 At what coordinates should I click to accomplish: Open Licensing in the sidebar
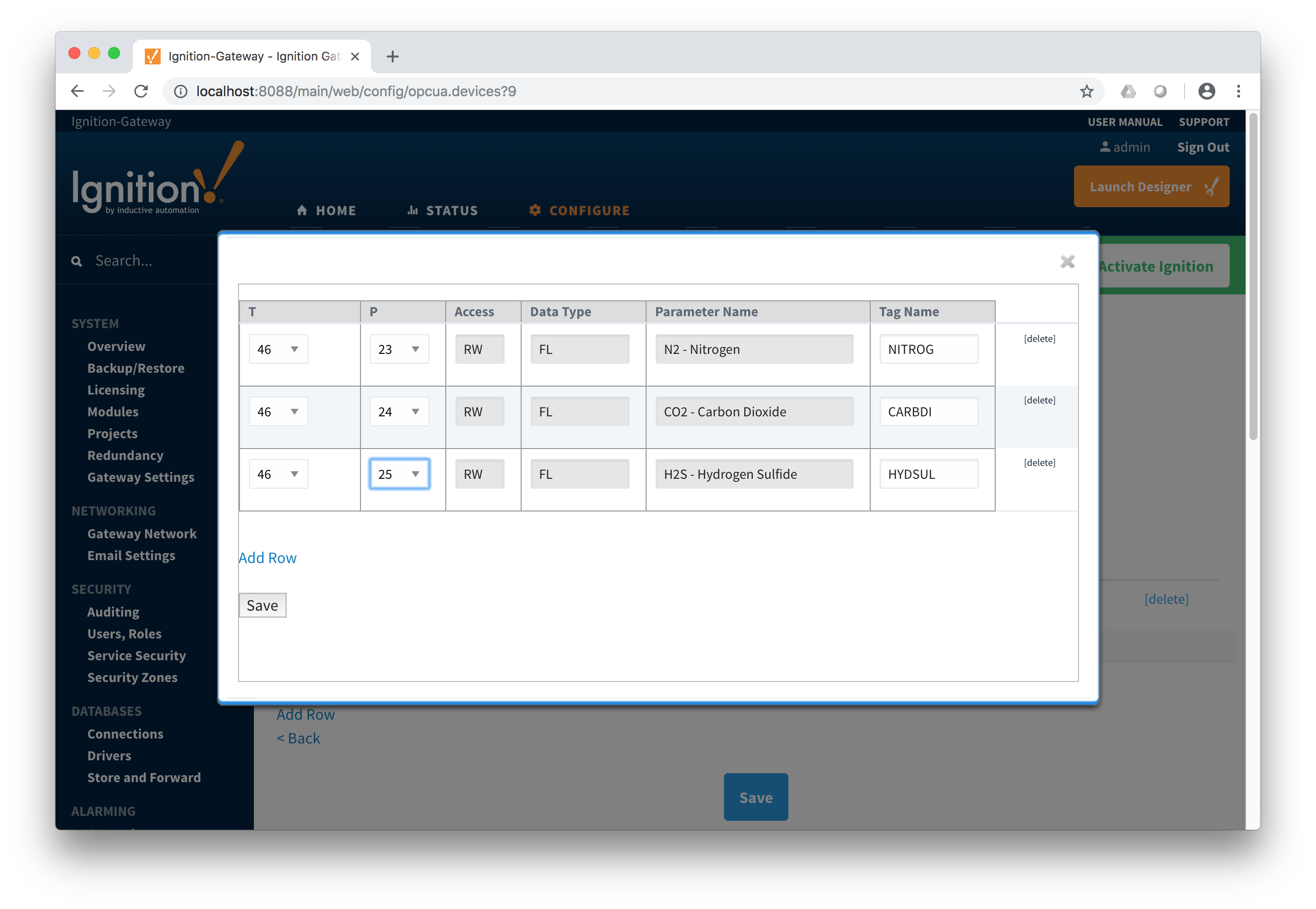[116, 390]
